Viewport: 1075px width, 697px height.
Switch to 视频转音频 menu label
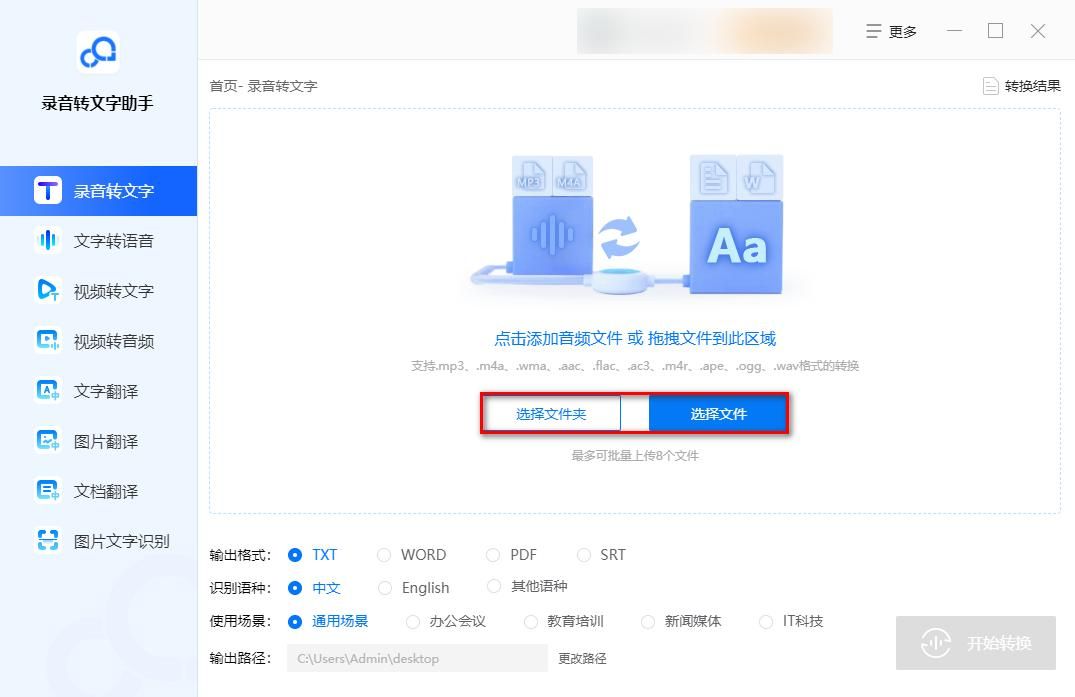pos(114,341)
